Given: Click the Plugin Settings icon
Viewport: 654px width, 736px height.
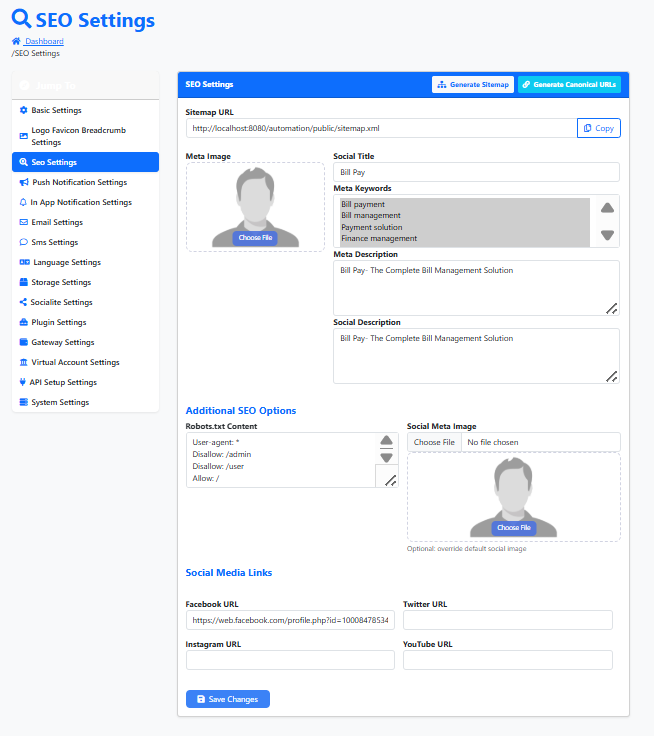Looking at the screenshot, I should pyautogui.click(x=23, y=322).
